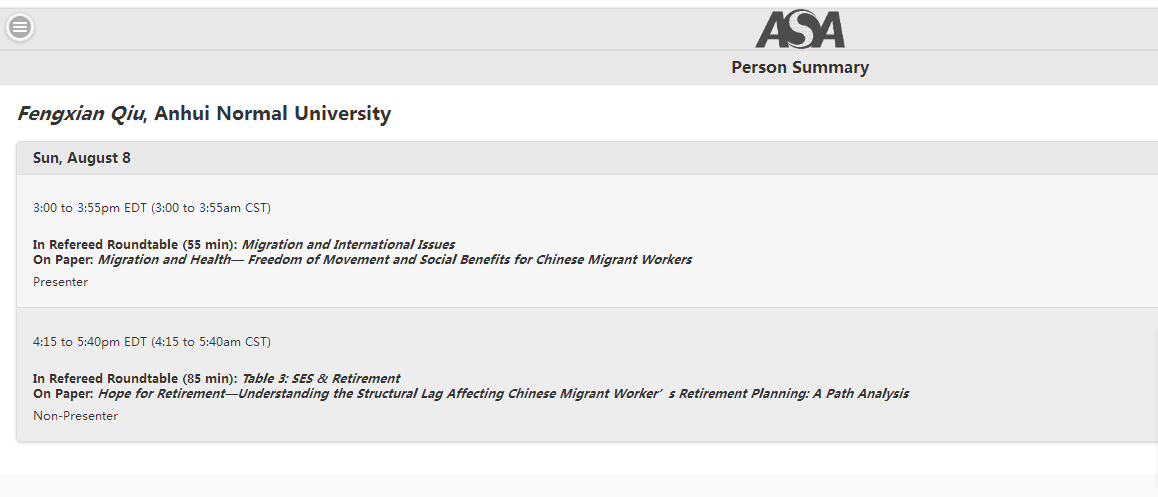Open the hamburger menu icon

click(x=20, y=27)
